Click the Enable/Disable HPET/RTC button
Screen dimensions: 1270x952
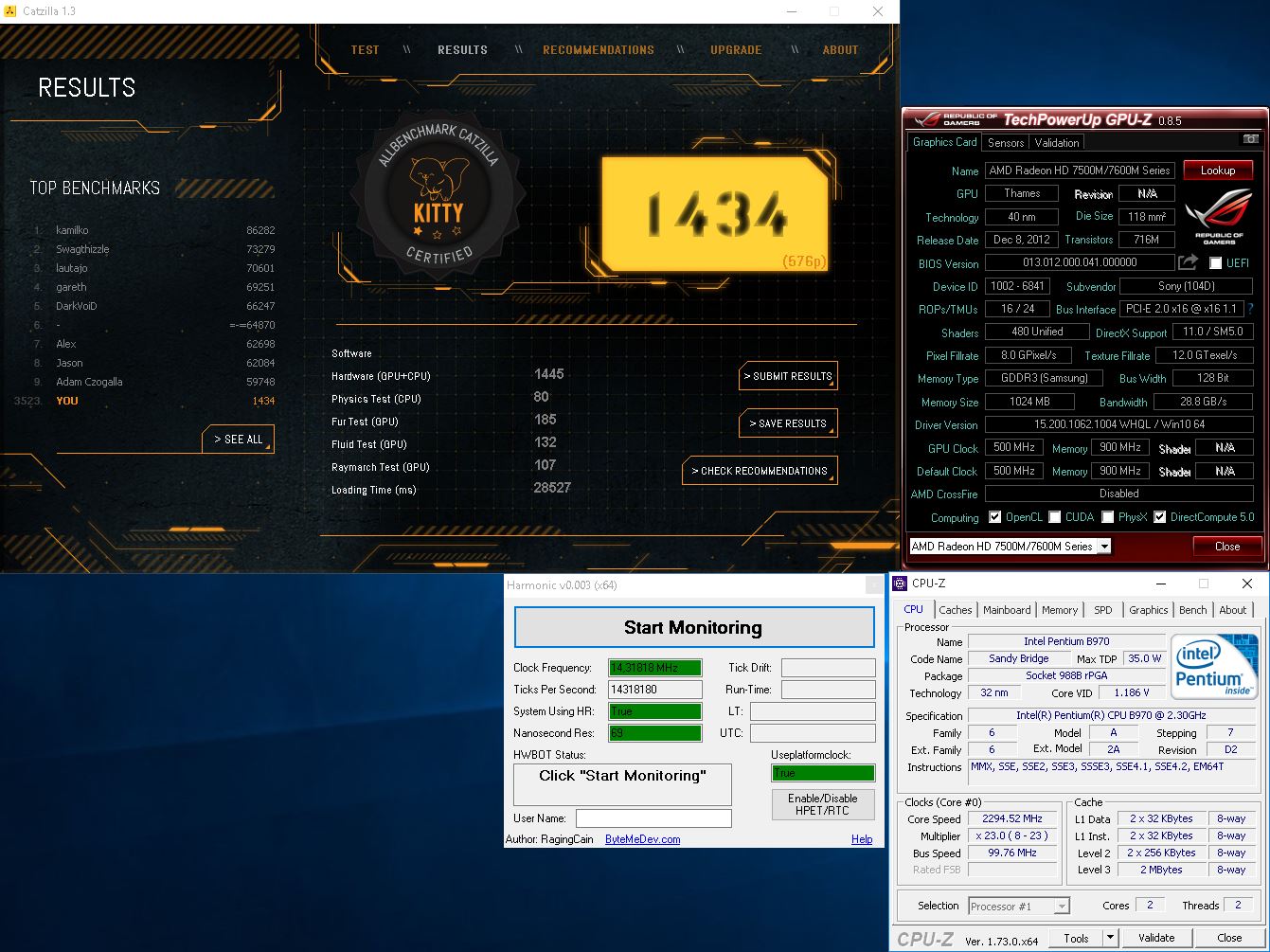click(x=823, y=804)
